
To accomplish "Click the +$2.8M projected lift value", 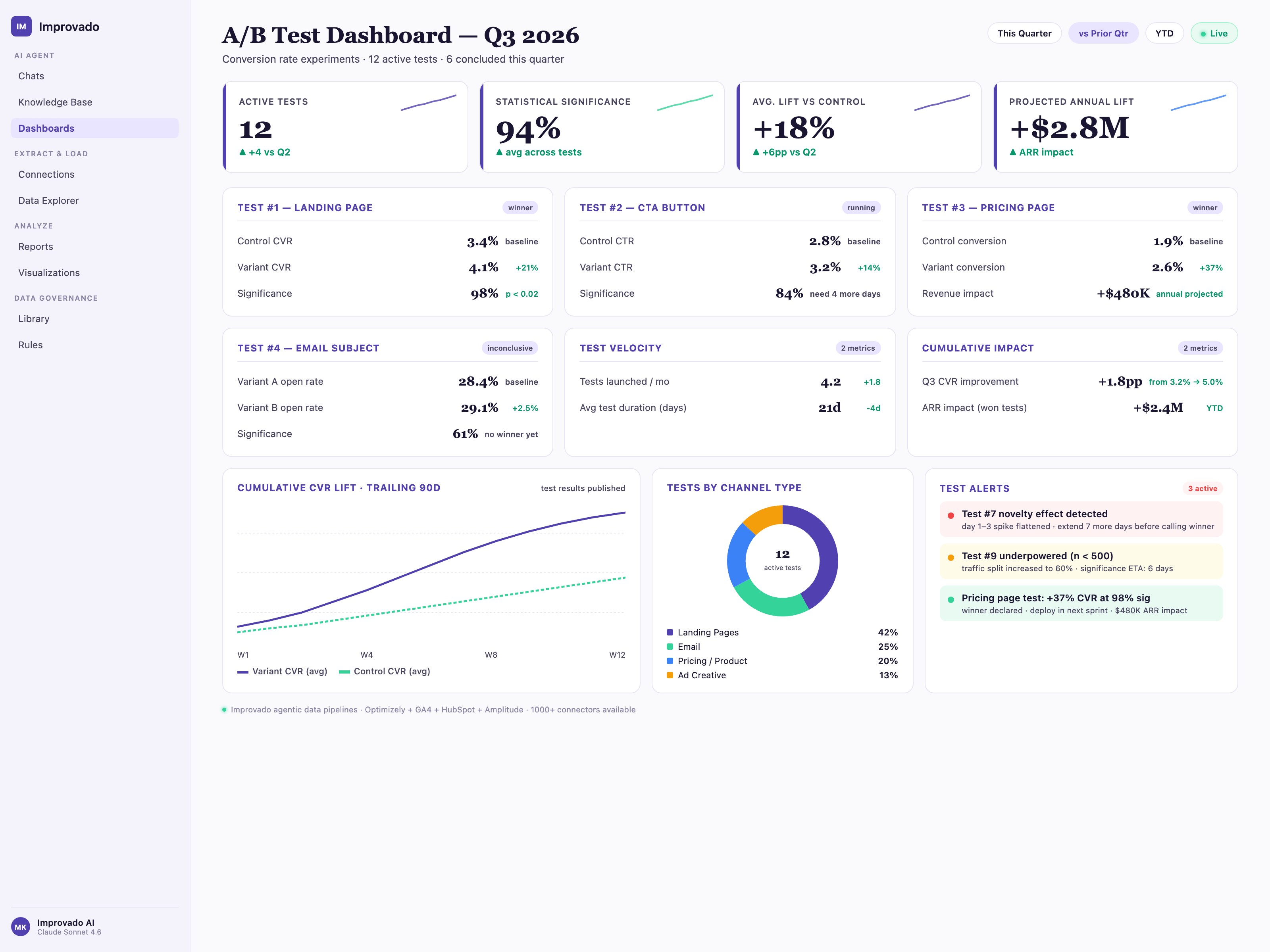I will click(1069, 128).
